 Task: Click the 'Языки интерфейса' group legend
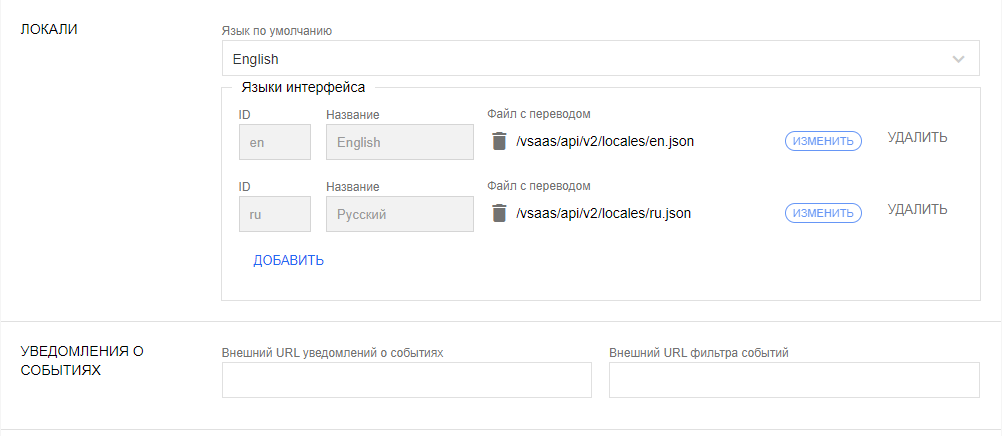tap(302, 88)
